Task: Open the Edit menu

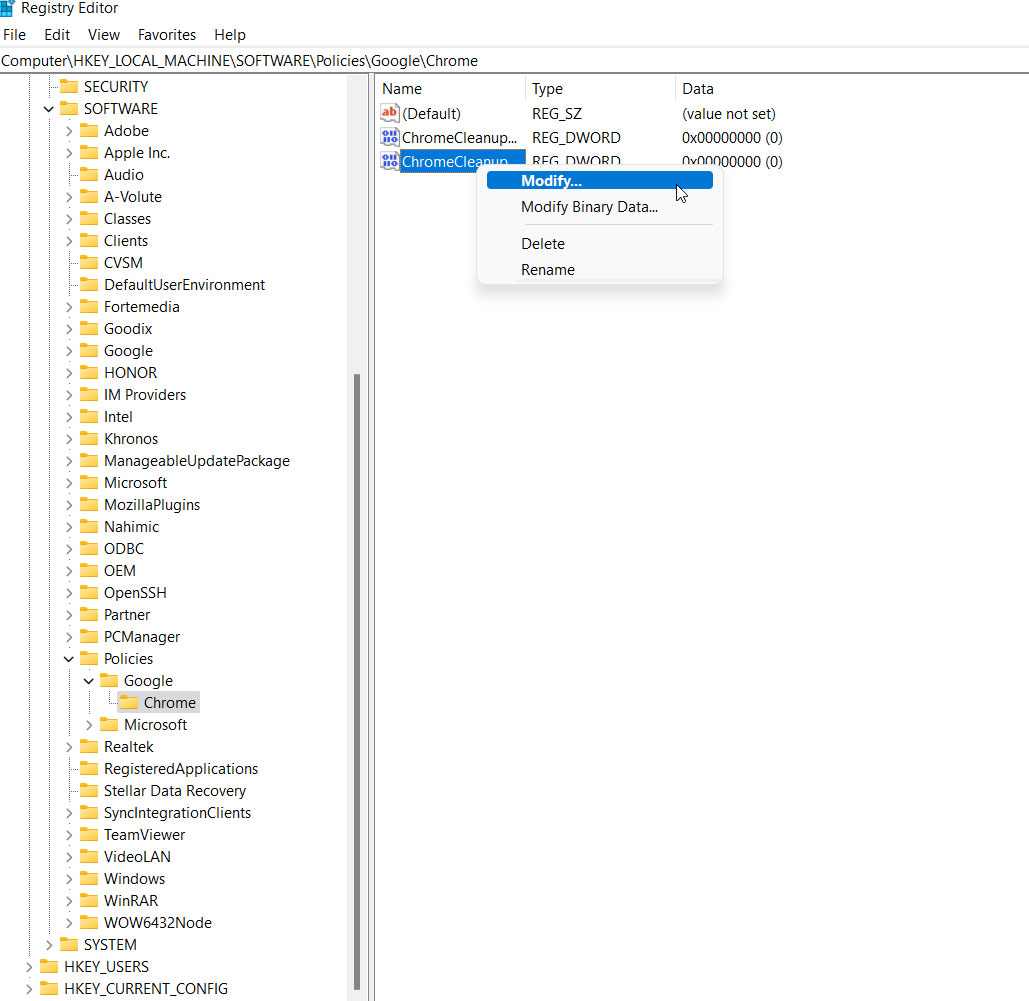Action: [x=57, y=35]
